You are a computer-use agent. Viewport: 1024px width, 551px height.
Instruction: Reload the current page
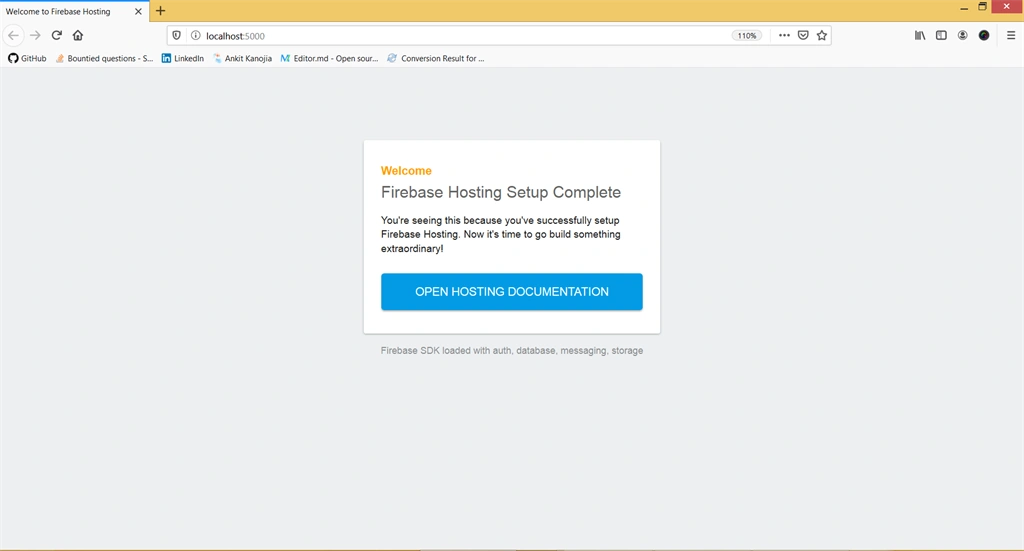pos(57,35)
